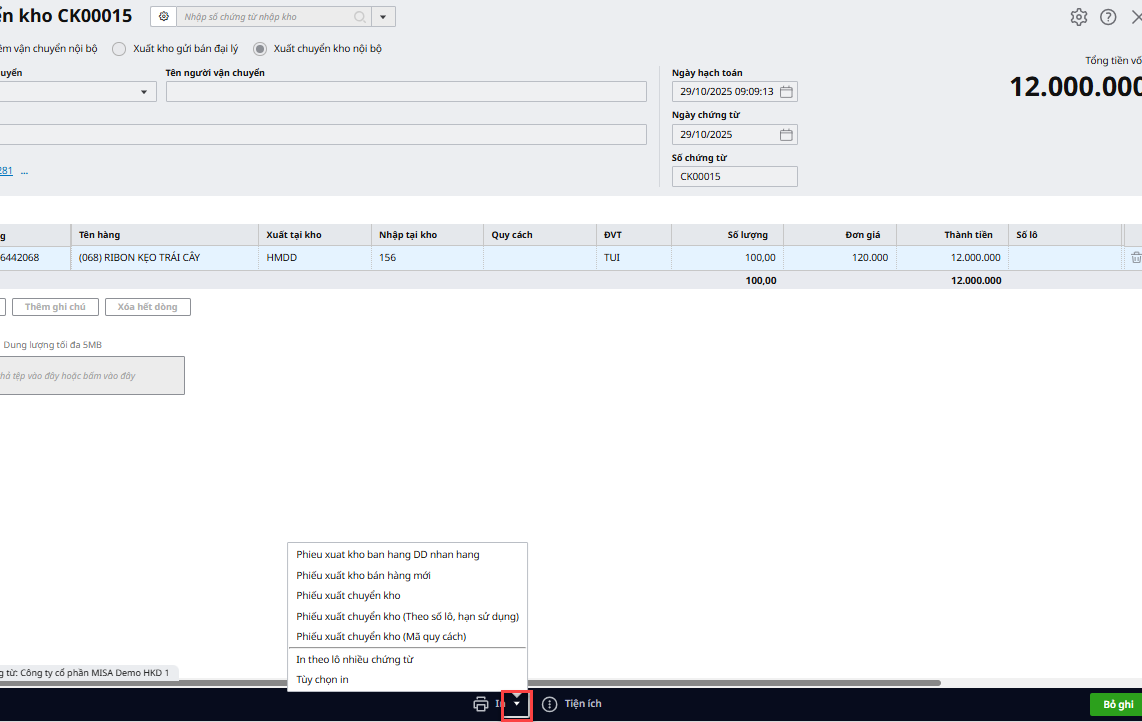Delete the RIBON KẸO TRÁI CÂY row with the trash icon
The image size is (1142, 722).
click(x=1135, y=258)
